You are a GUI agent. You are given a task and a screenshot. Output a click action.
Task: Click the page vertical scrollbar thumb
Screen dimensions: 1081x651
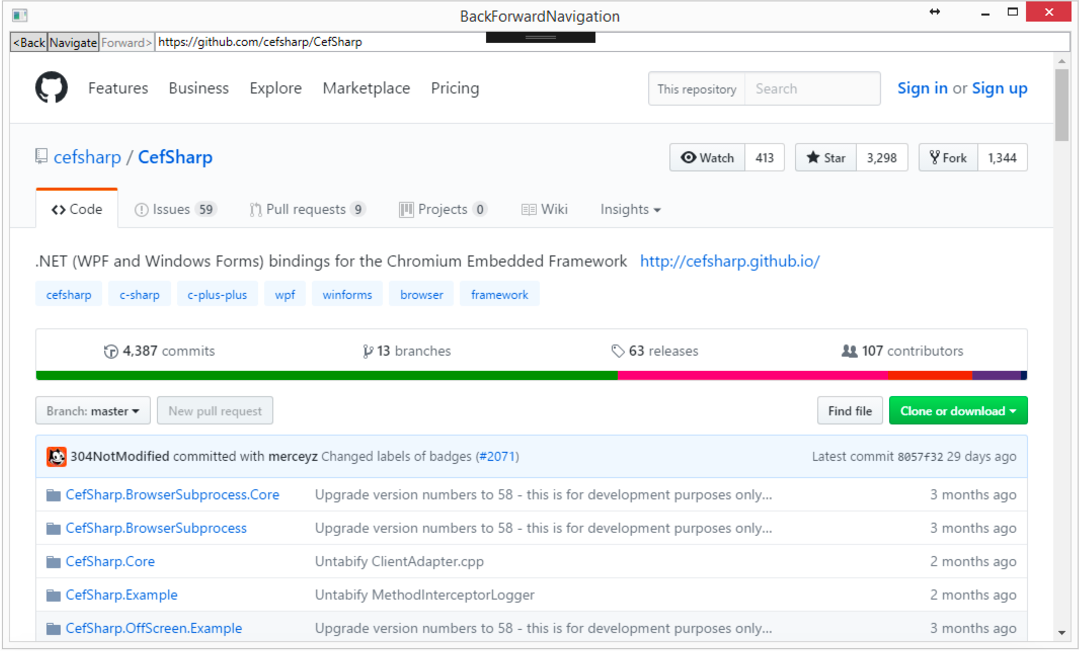click(x=1062, y=105)
